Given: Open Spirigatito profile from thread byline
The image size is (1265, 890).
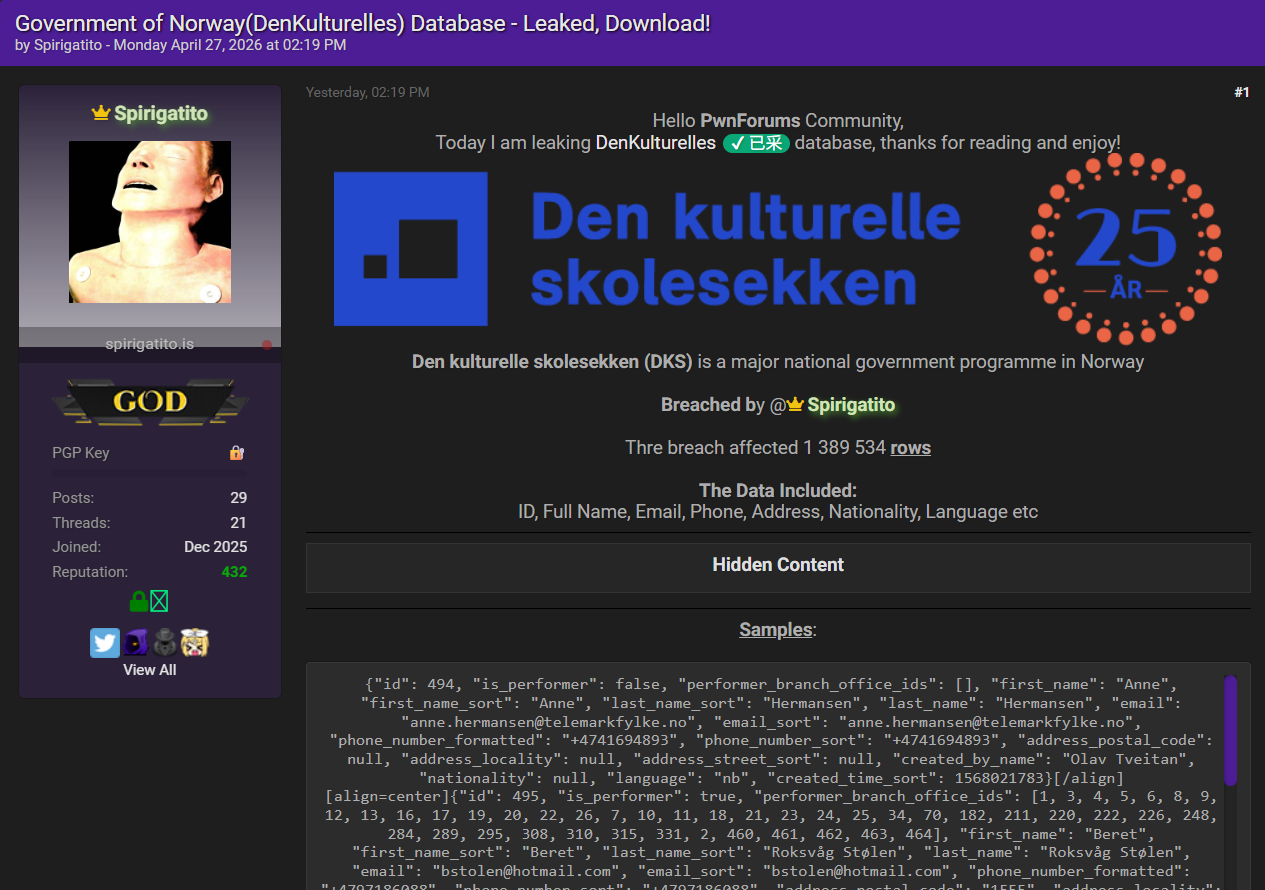Looking at the screenshot, I should tap(68, 45).
